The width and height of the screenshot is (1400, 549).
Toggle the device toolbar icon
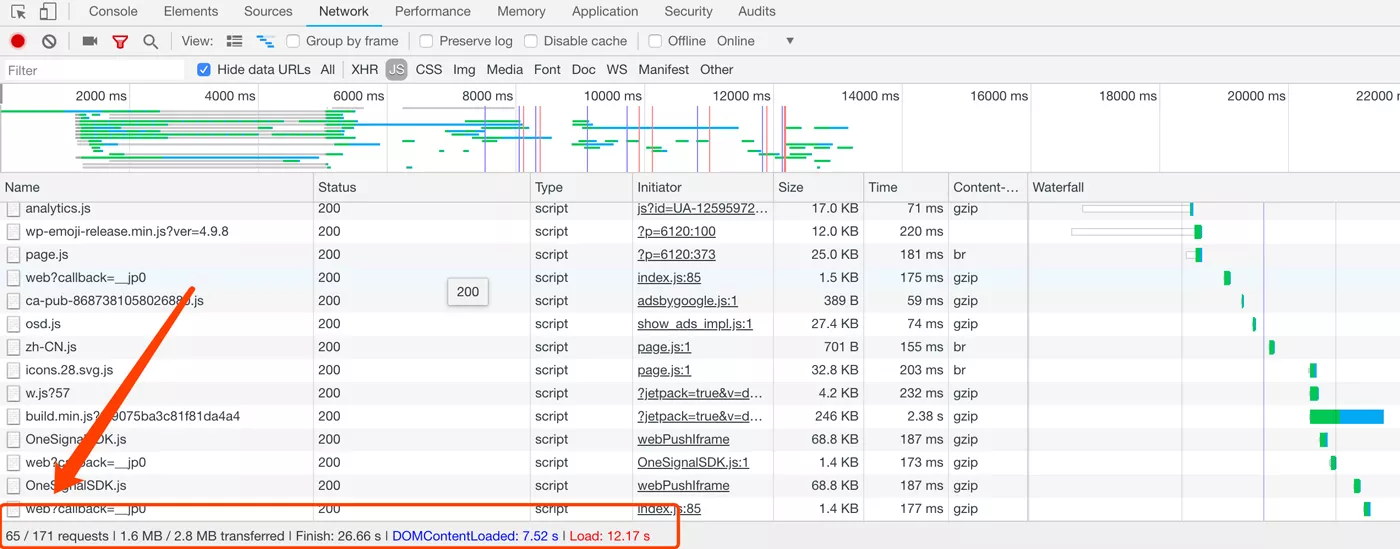pos(48,12)
